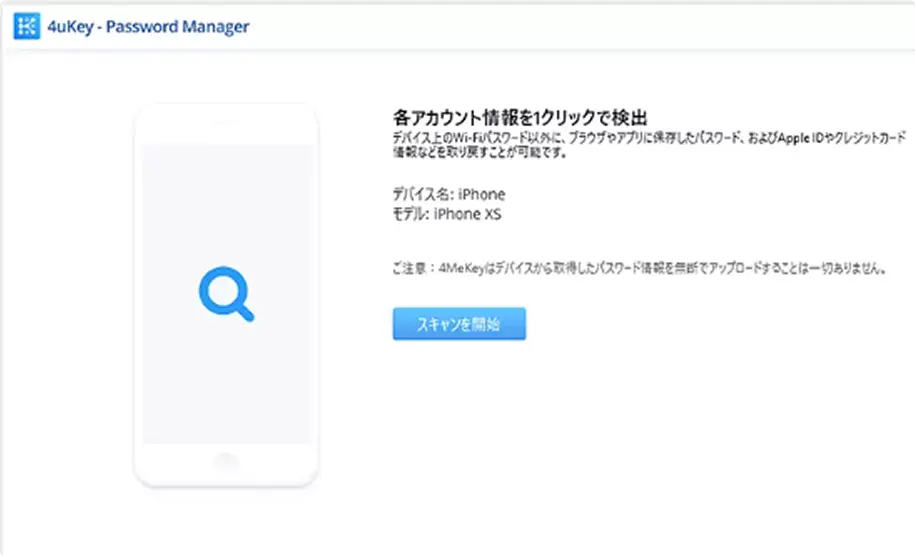This screenshot has width=916, height=557.
Task: Click the スキャンを開始 button
Action: [459, 324]
